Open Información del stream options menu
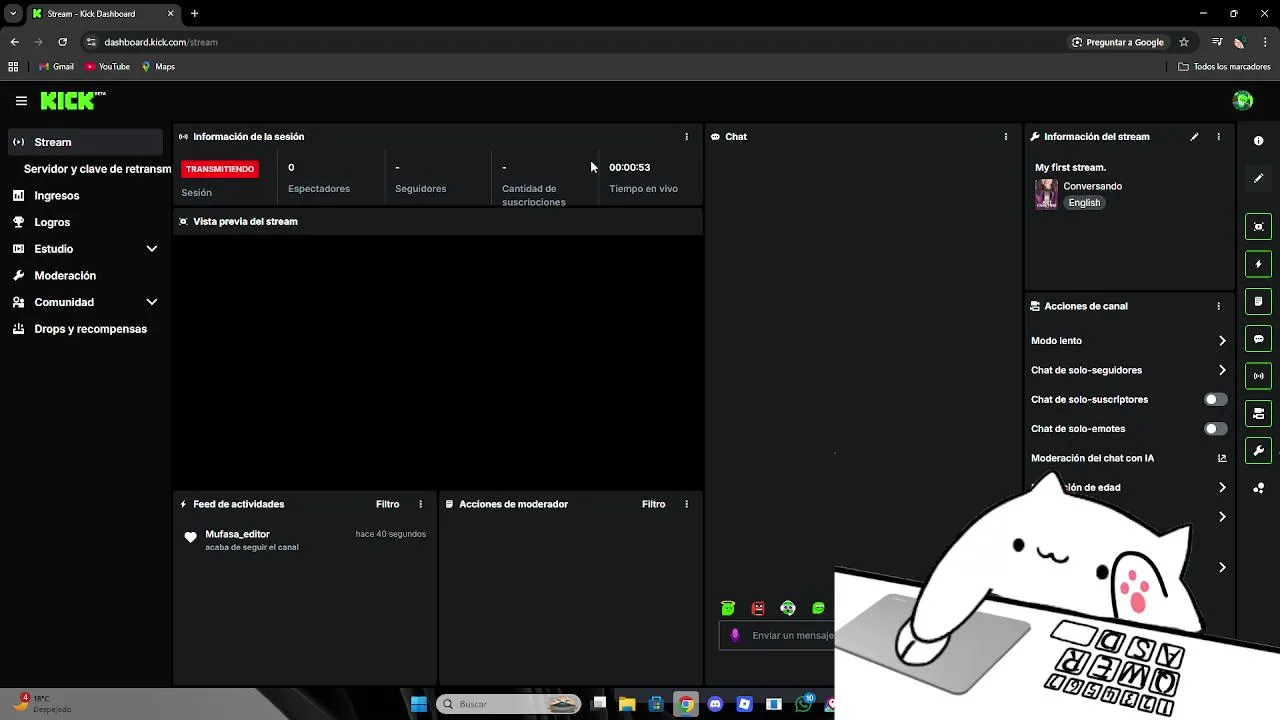1280x720 pixels. [x=1218, y=137]
